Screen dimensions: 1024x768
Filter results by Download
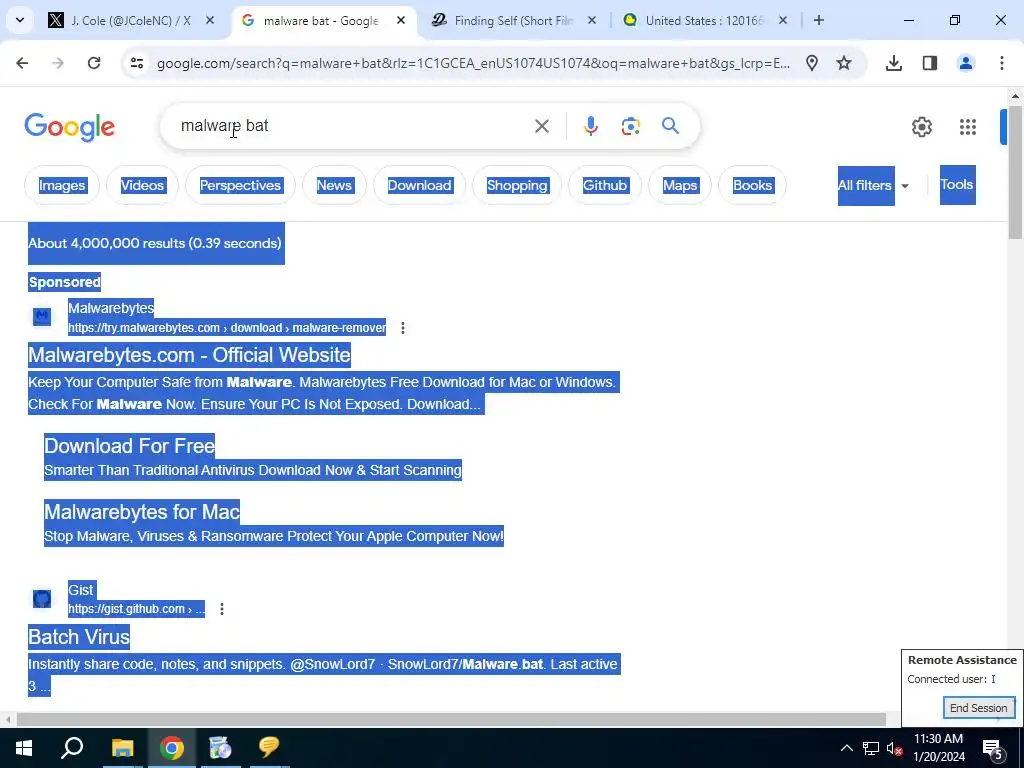(419, 185)
